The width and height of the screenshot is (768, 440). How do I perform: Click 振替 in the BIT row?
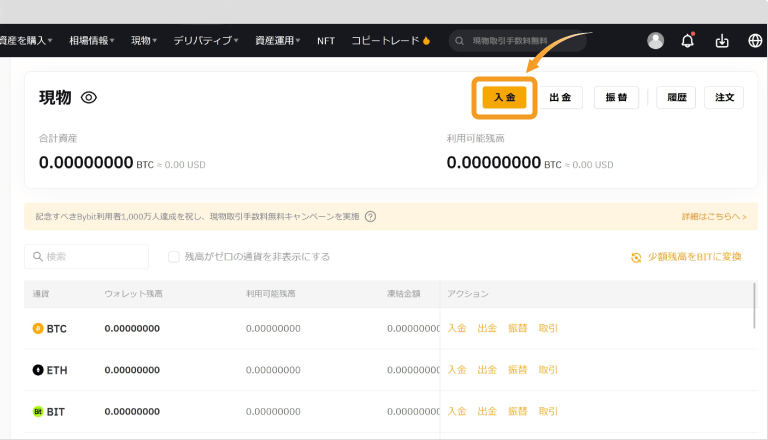518,412
